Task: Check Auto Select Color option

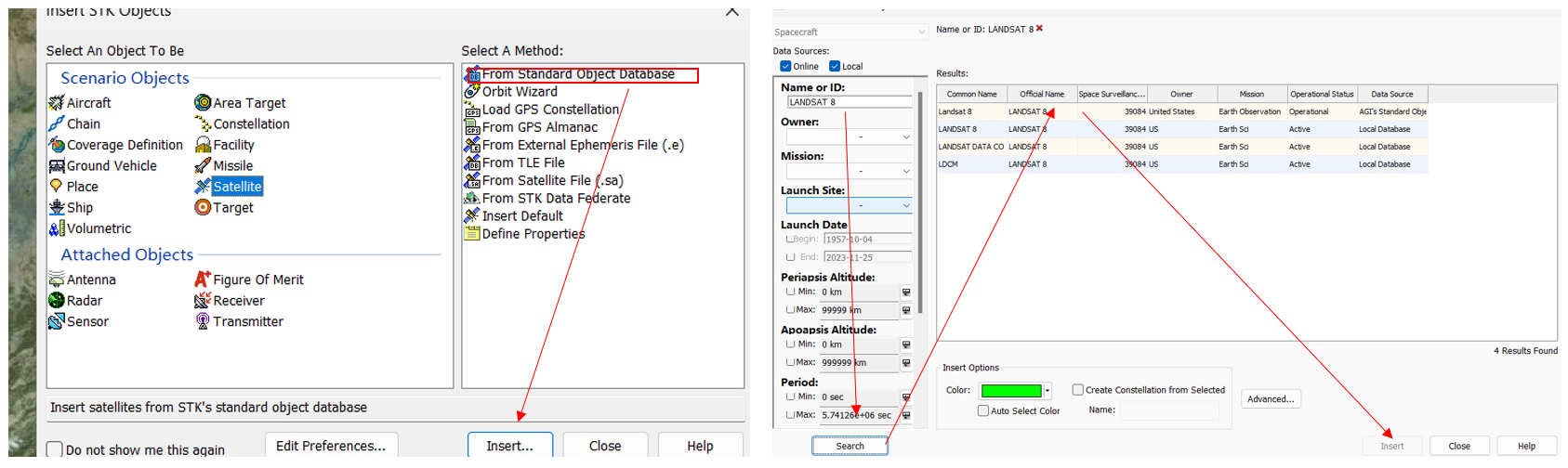Action: point(983,410)
